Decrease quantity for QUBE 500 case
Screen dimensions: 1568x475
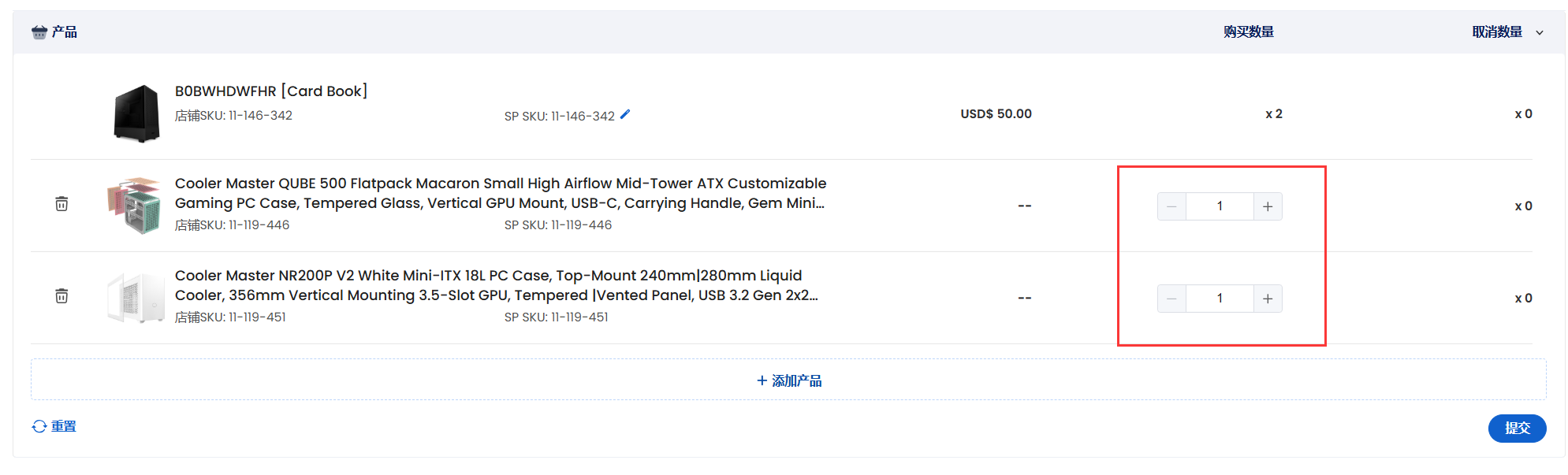pyautogui.click(x=1171, y=206)
